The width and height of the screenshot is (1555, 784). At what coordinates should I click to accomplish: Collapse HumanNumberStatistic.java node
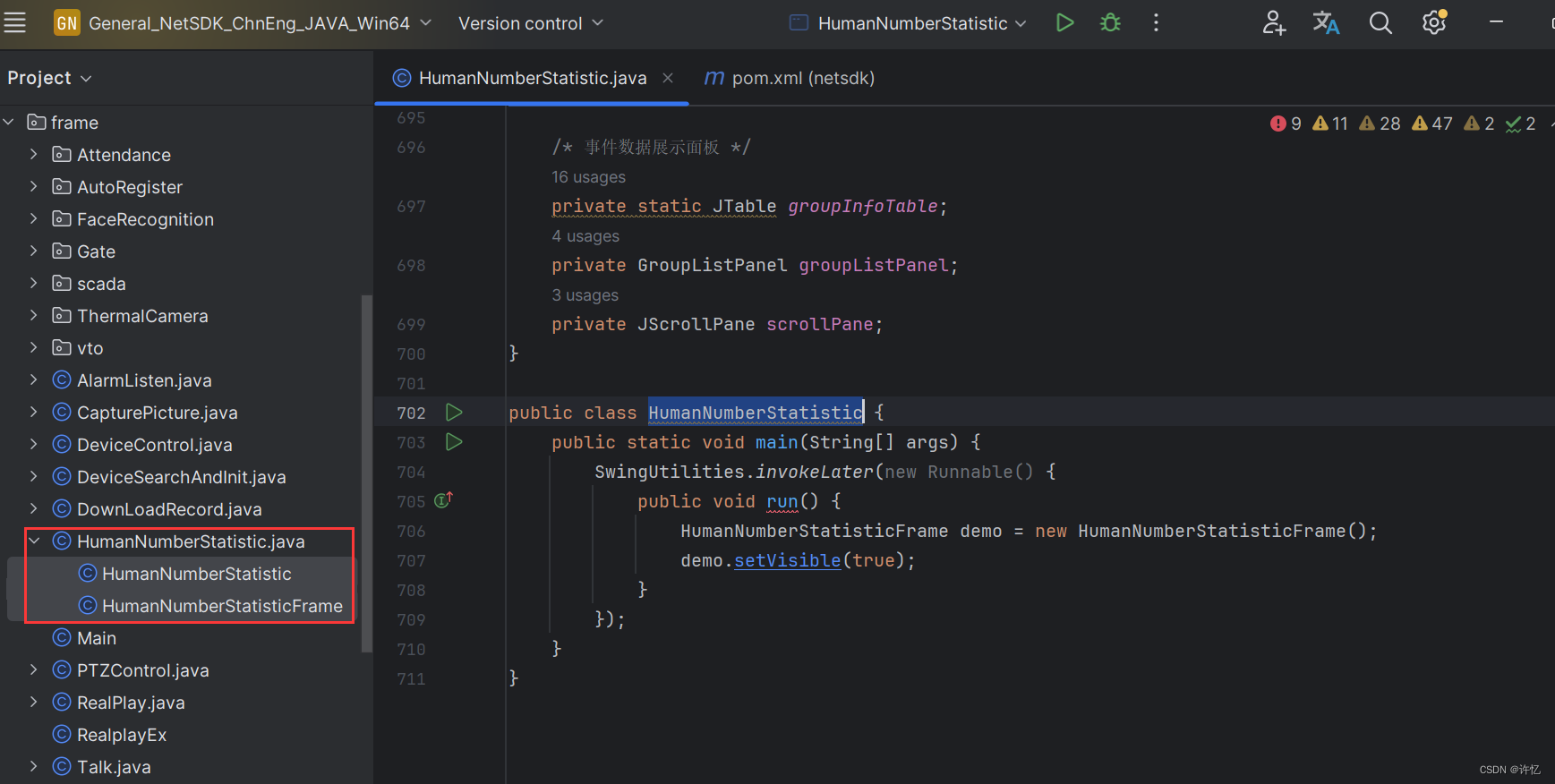[x=34, y=541]
